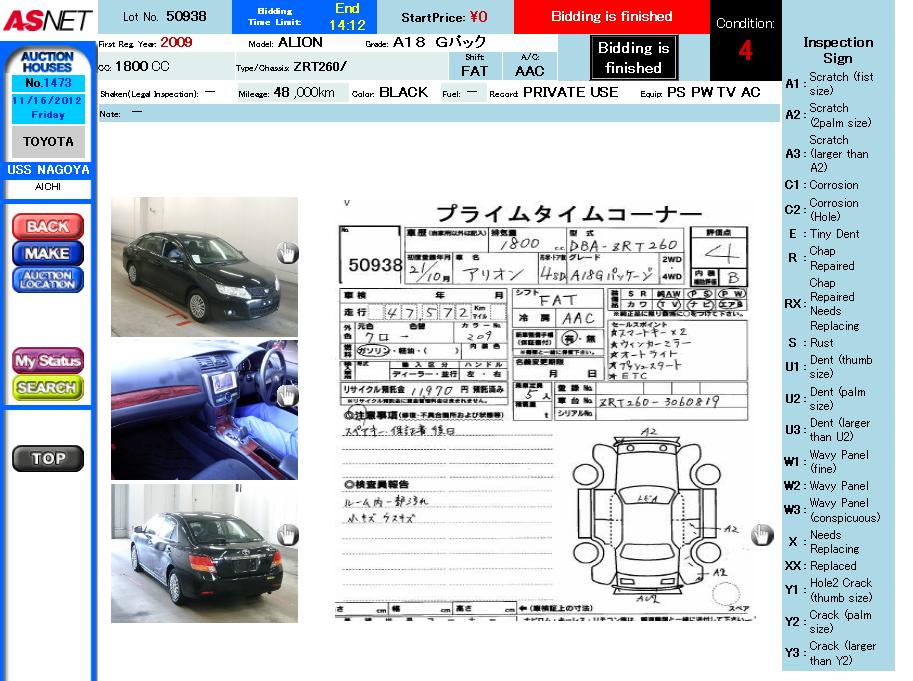Click the green SEARCH button
This screenshot has height=681, width=913.
(47, 387)
